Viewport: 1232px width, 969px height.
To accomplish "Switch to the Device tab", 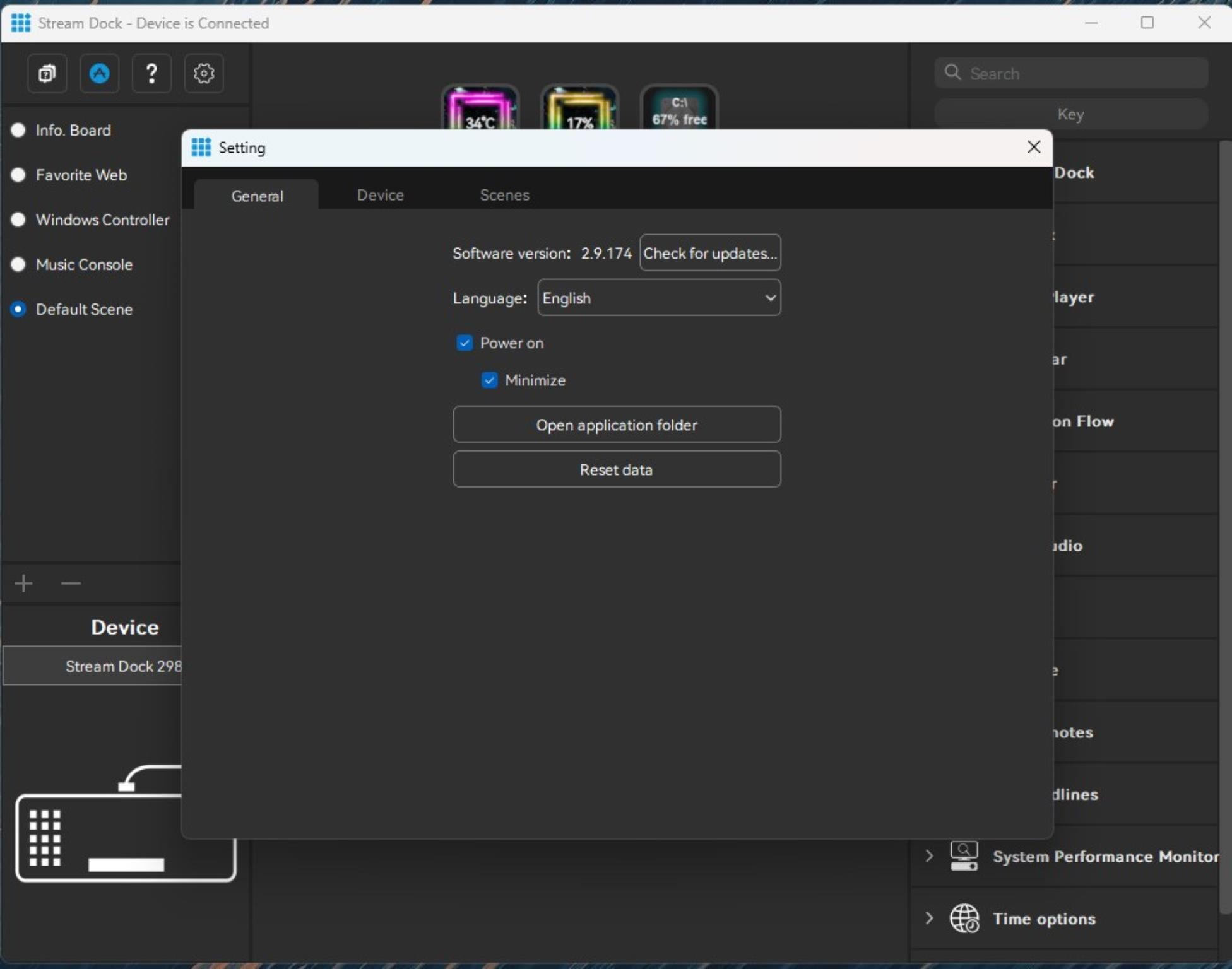I will [380, 194].
